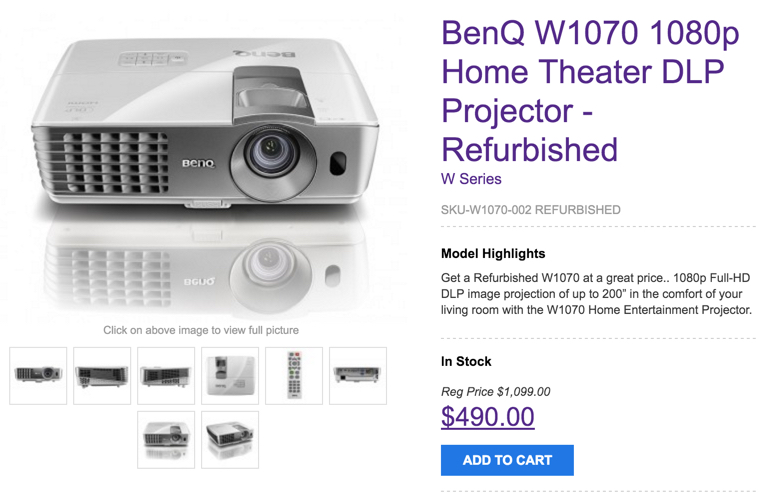
Task: Click the Refurbished W1070 description paragraph
Action: pyautogui.click(x=596, y=293)
